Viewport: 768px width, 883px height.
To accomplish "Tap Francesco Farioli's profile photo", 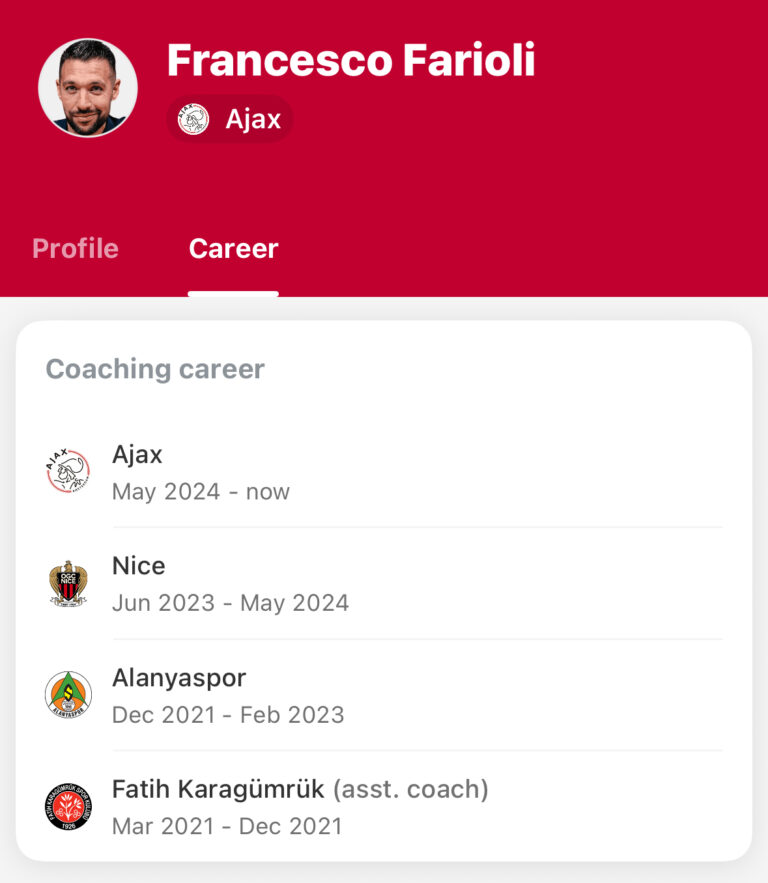I will click(x=88, y=88).
